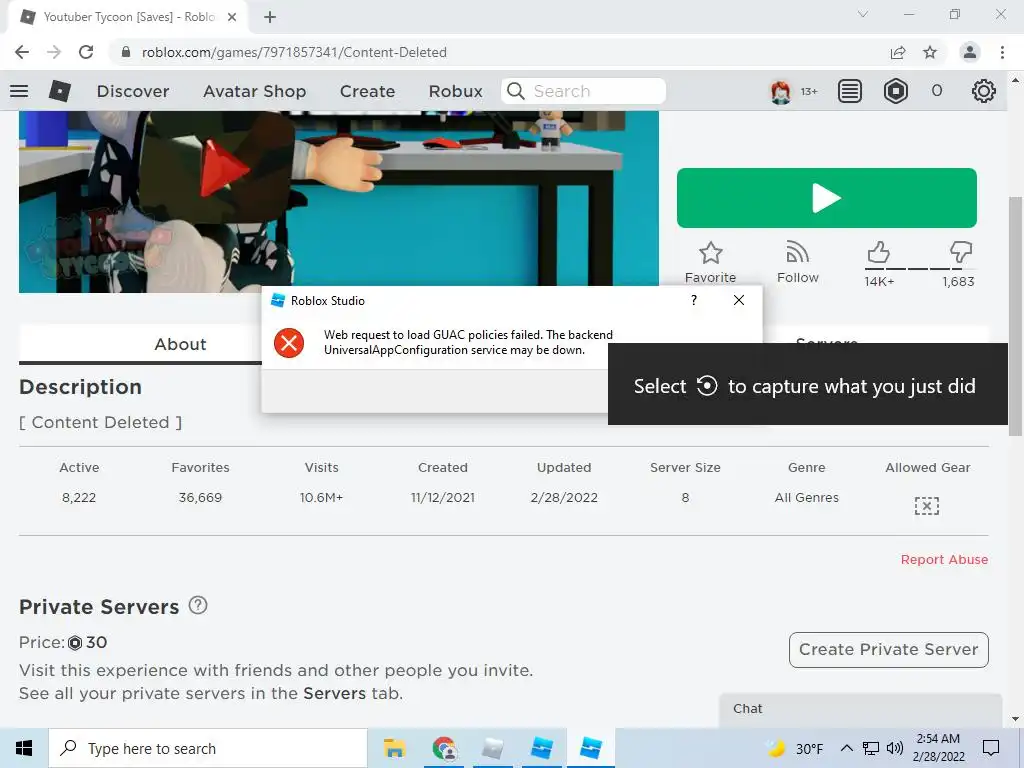Open the tab search dropdown chevron
Viewport: 1024px width, 768px height.
[x=863, y=14]
